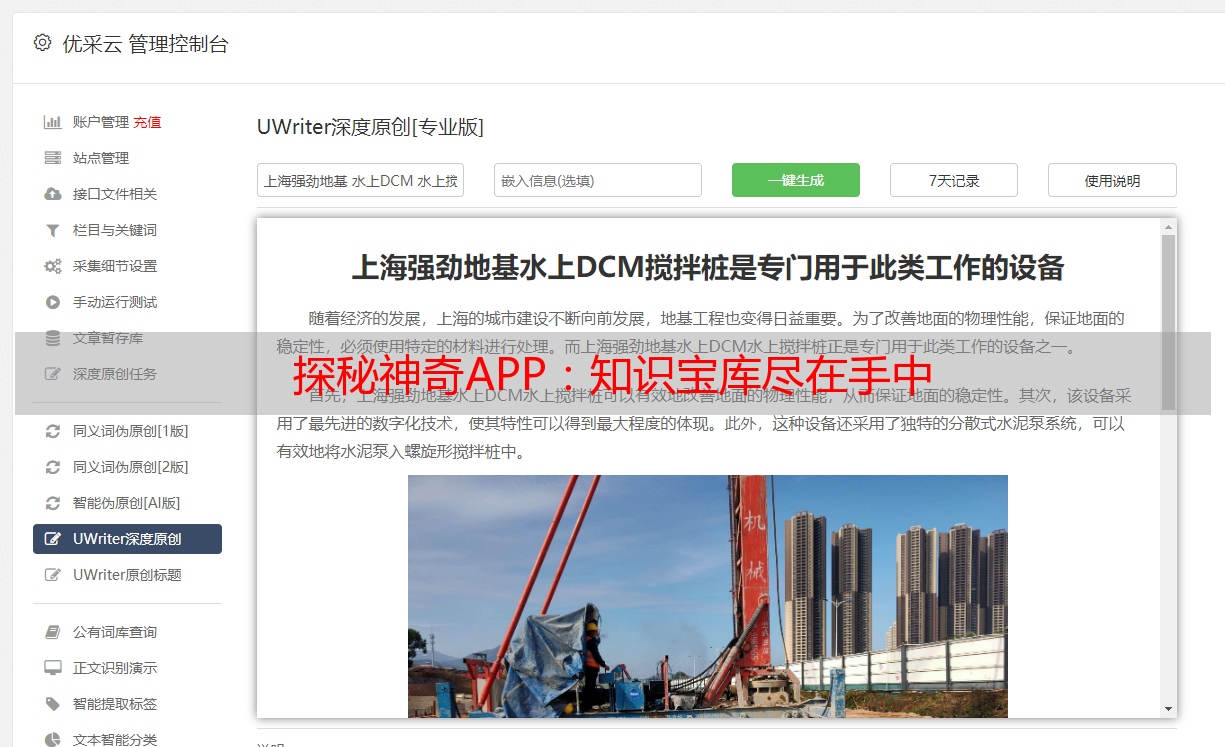Focus the keyword field with 上海强劲地基

[360, 180]
